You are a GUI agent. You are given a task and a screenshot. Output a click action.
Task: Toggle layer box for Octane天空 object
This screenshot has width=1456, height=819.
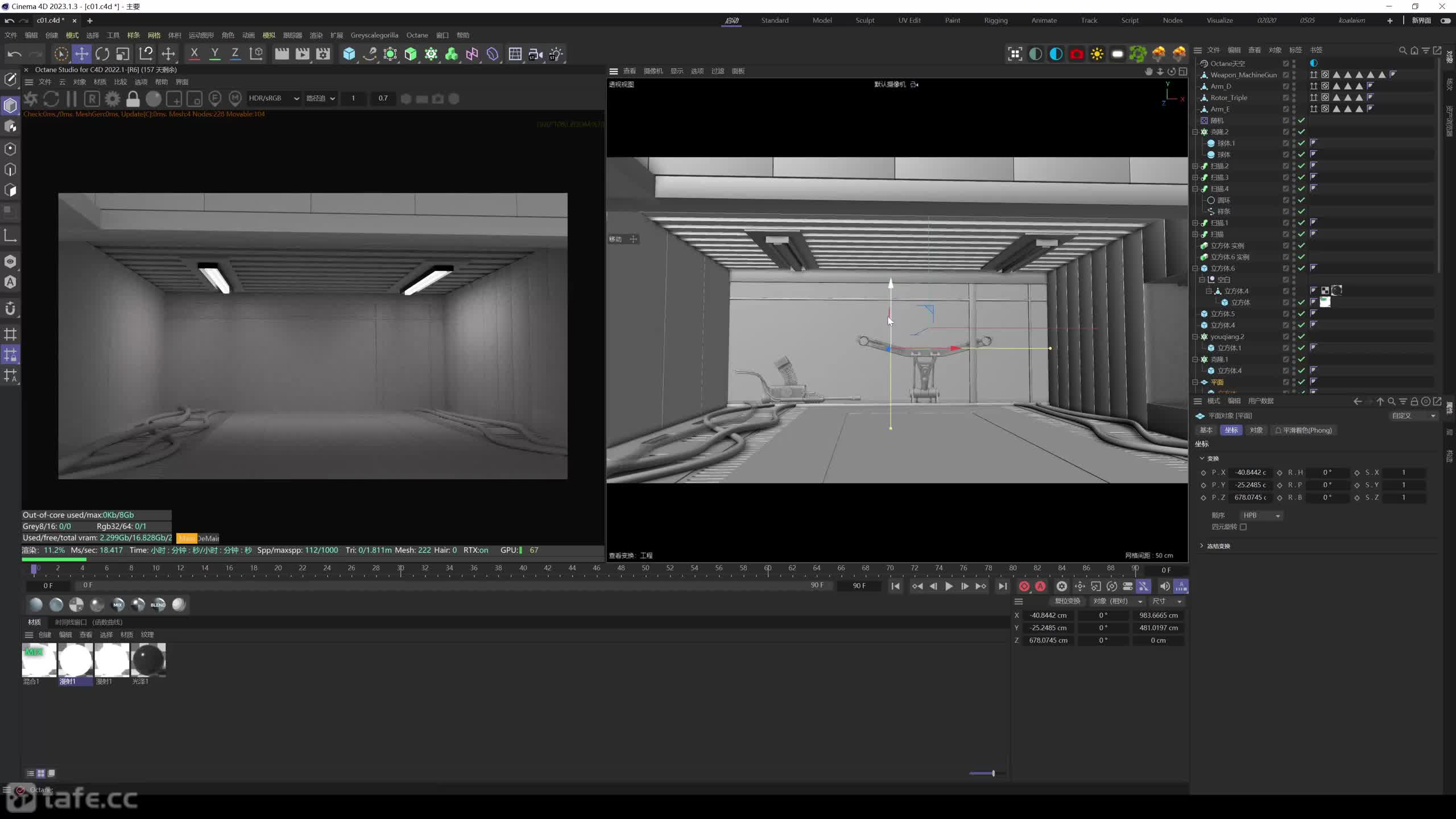[1286, 64]
